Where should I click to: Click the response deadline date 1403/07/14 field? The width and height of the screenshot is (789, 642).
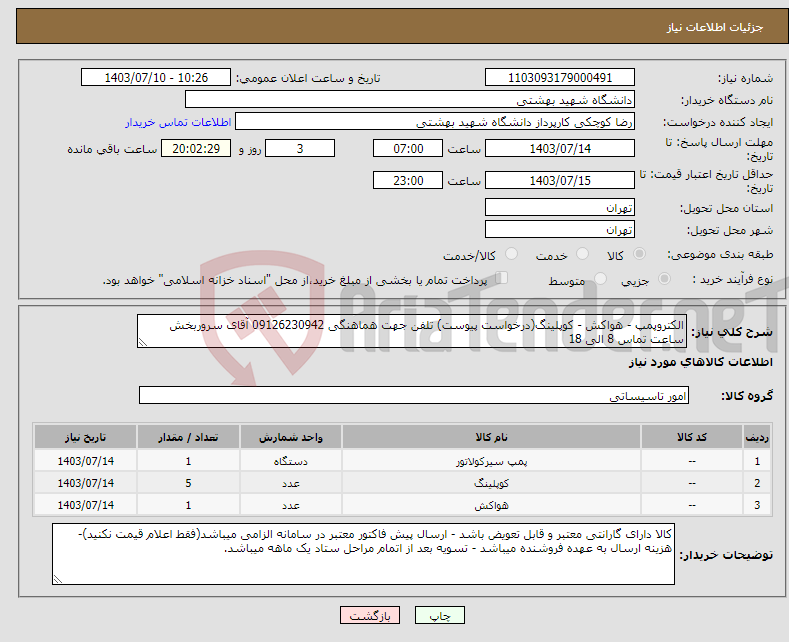point(560,148)
